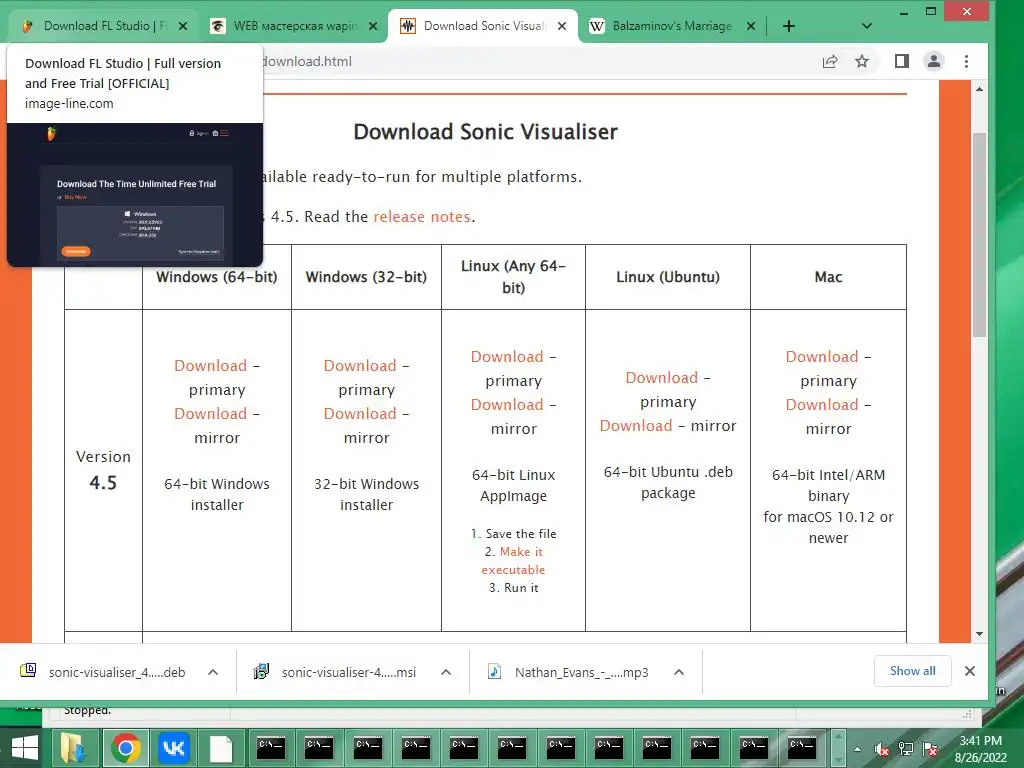The image size is (1024, 768).
Task: Click the muted volume tray icon
Action: click(x=882, y=749)
